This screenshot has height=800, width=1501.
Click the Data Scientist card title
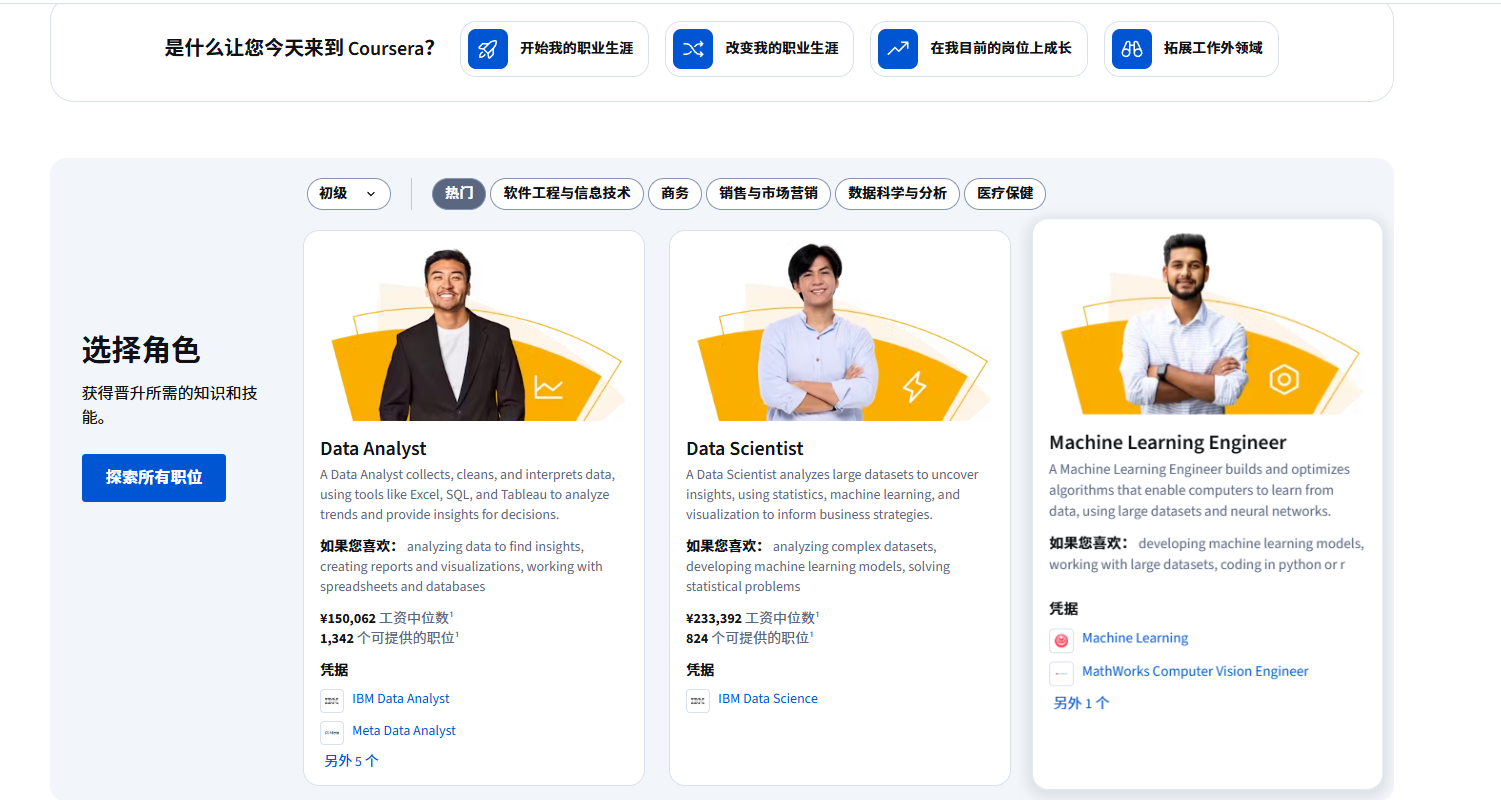tap(745, 449)
